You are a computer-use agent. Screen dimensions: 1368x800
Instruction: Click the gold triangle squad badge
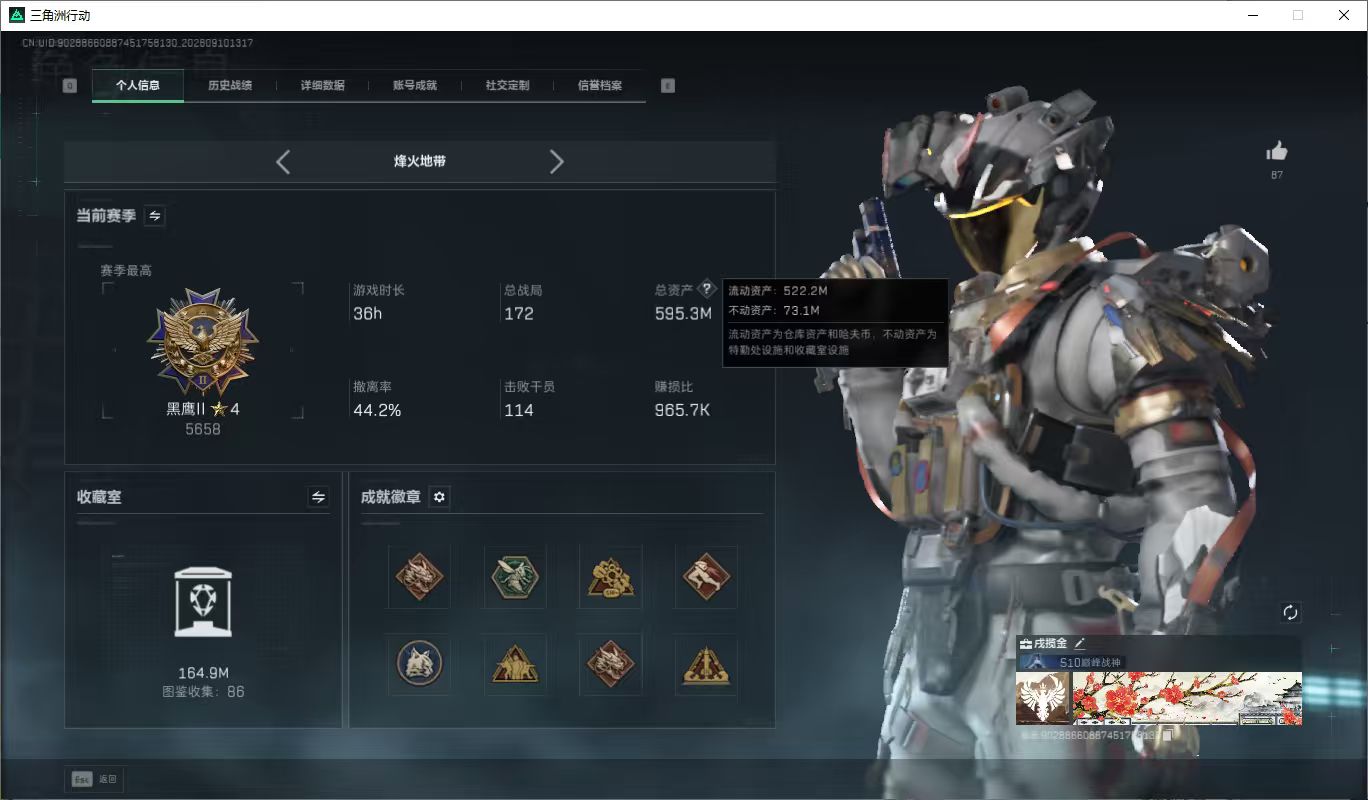[515, 664]
